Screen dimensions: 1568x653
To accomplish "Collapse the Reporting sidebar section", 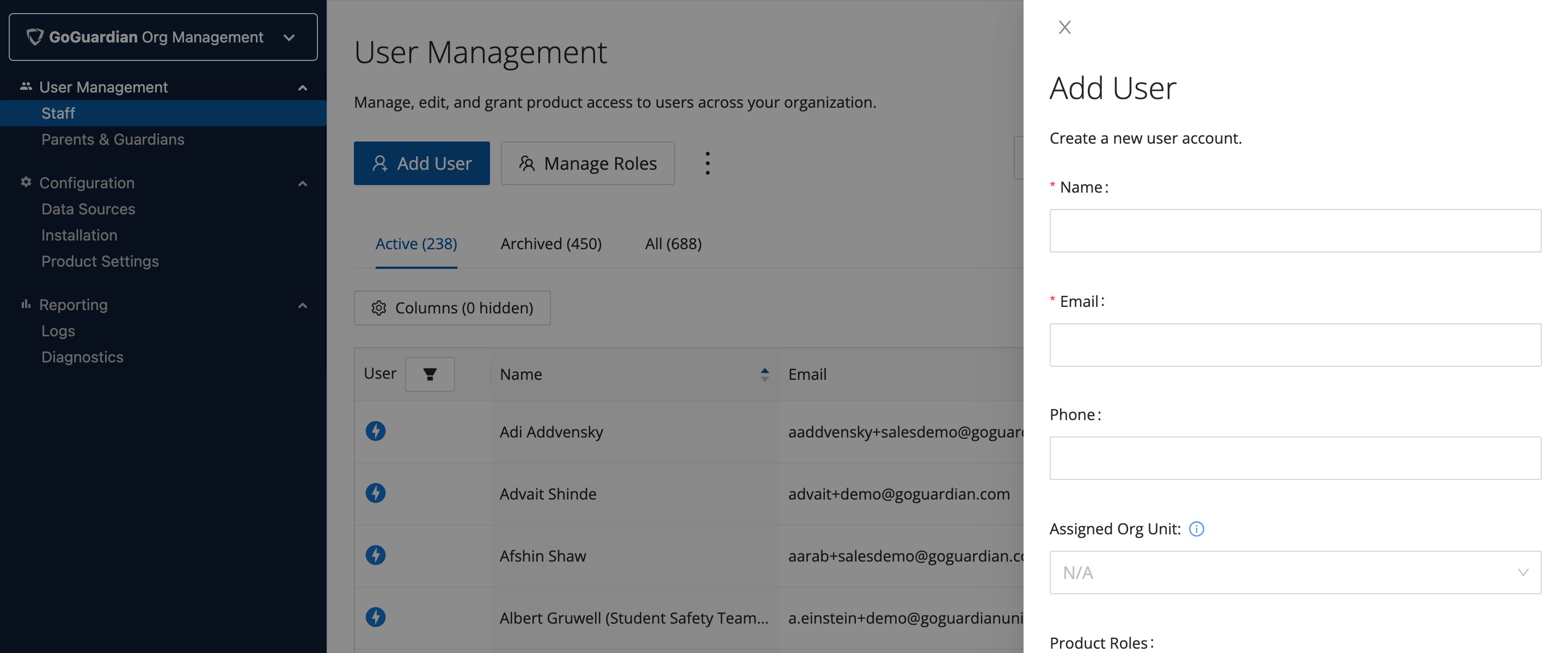I will point(303,305).
